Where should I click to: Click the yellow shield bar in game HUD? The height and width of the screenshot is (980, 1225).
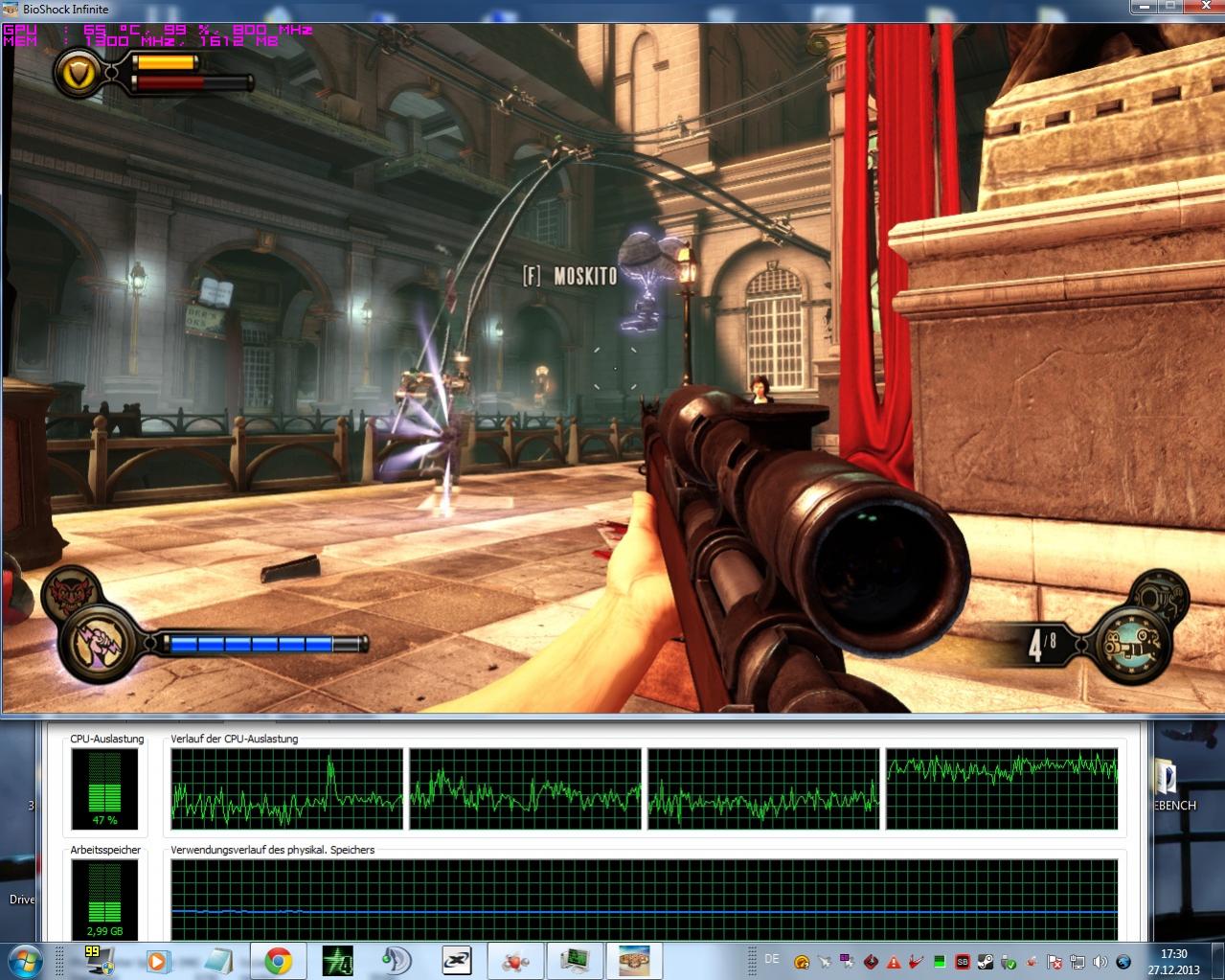pos(165,62)
